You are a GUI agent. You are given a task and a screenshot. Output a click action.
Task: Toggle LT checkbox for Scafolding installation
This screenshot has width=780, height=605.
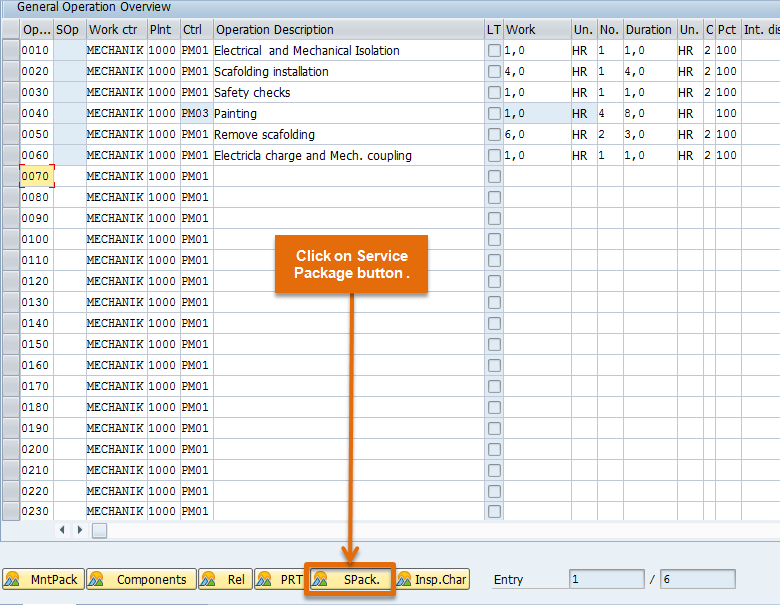[494, 72]
